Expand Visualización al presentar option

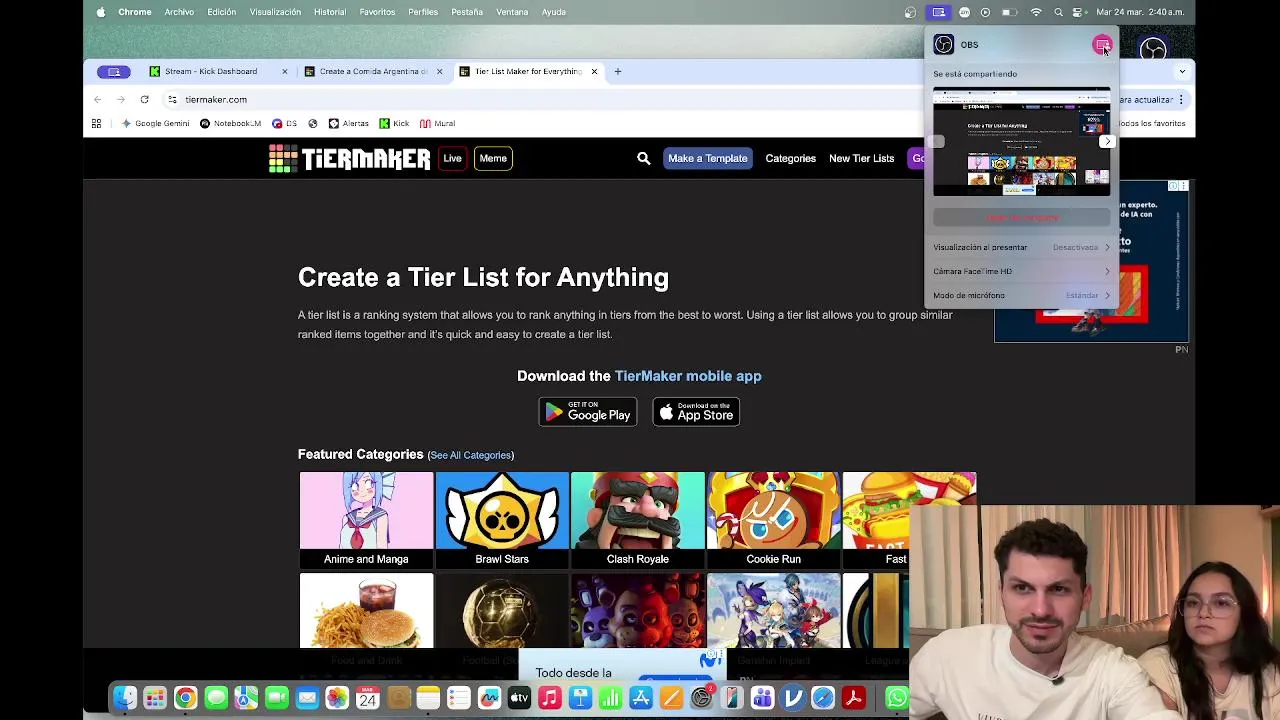1021,247
